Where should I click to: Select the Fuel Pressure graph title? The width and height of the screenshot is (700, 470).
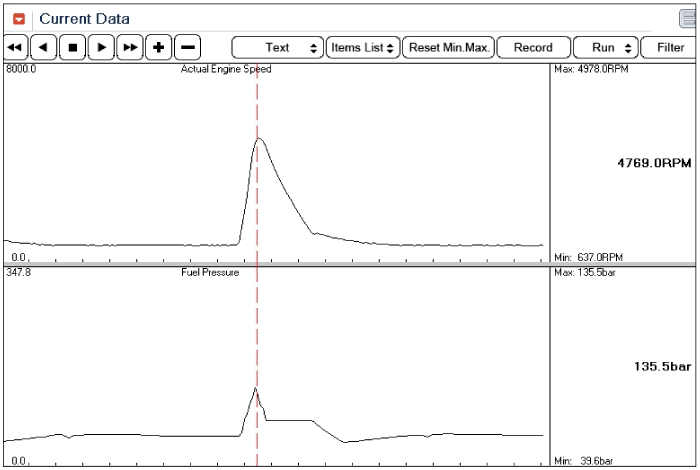coord(210,272)
